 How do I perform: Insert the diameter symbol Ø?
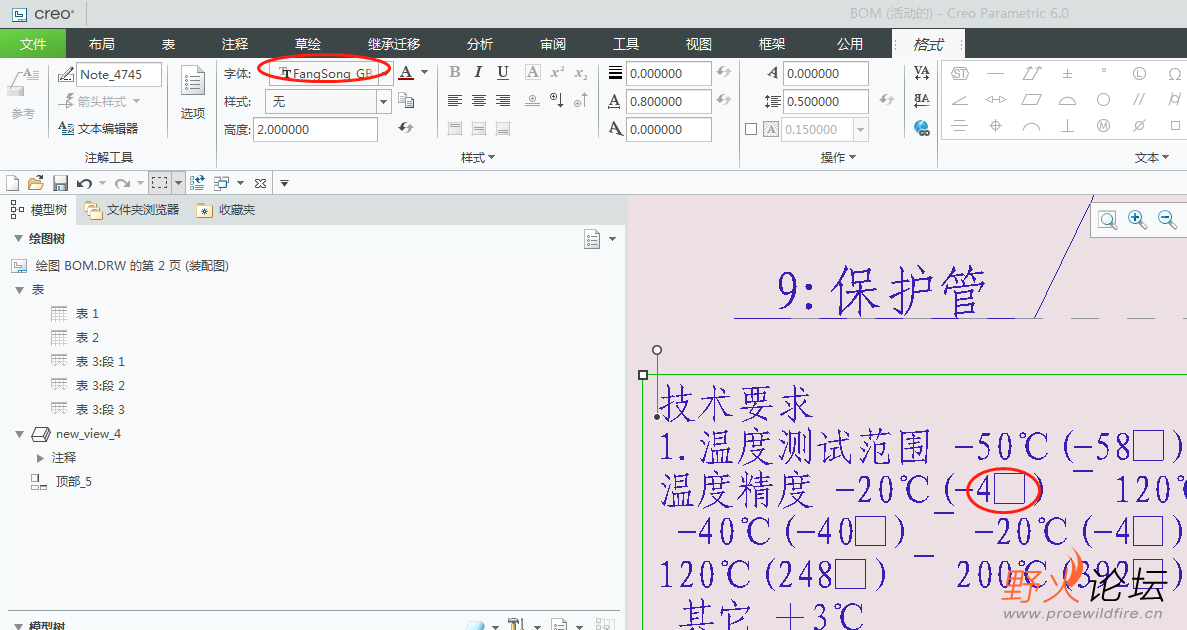1139,126
